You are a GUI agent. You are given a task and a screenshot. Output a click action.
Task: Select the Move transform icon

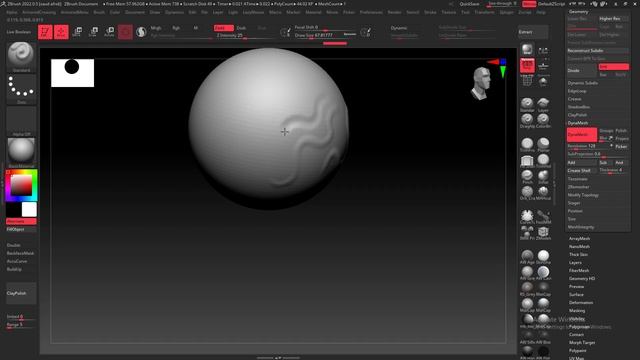click(77, 32)
